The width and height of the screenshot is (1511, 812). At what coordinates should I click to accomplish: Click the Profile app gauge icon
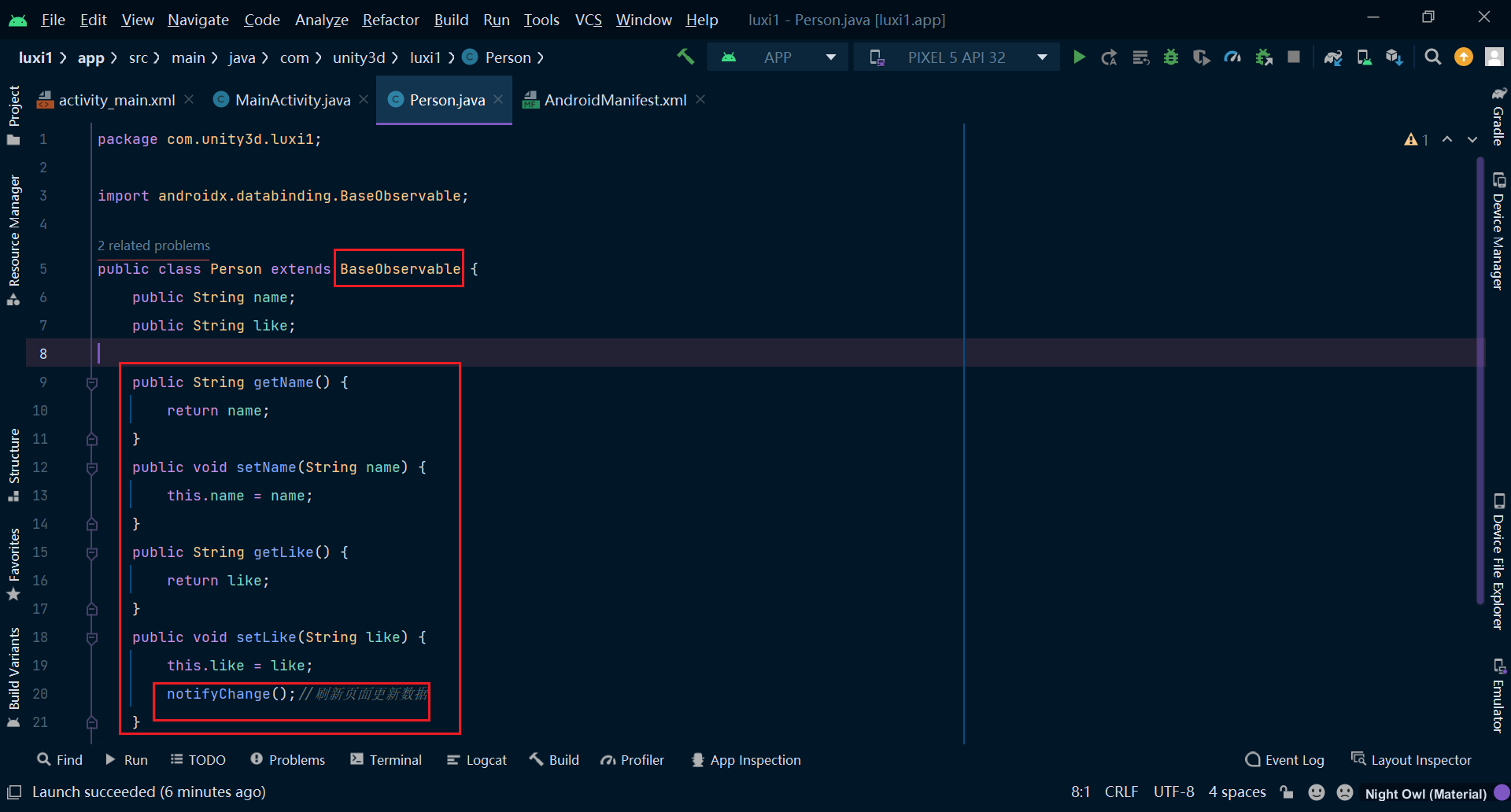point(1232,57)
